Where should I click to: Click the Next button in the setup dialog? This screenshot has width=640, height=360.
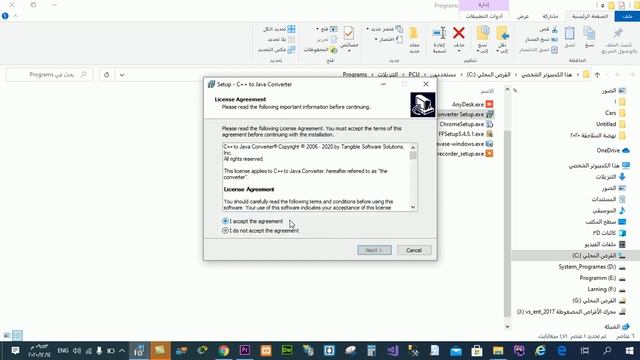pyautogui.click(x=374, y=250)
